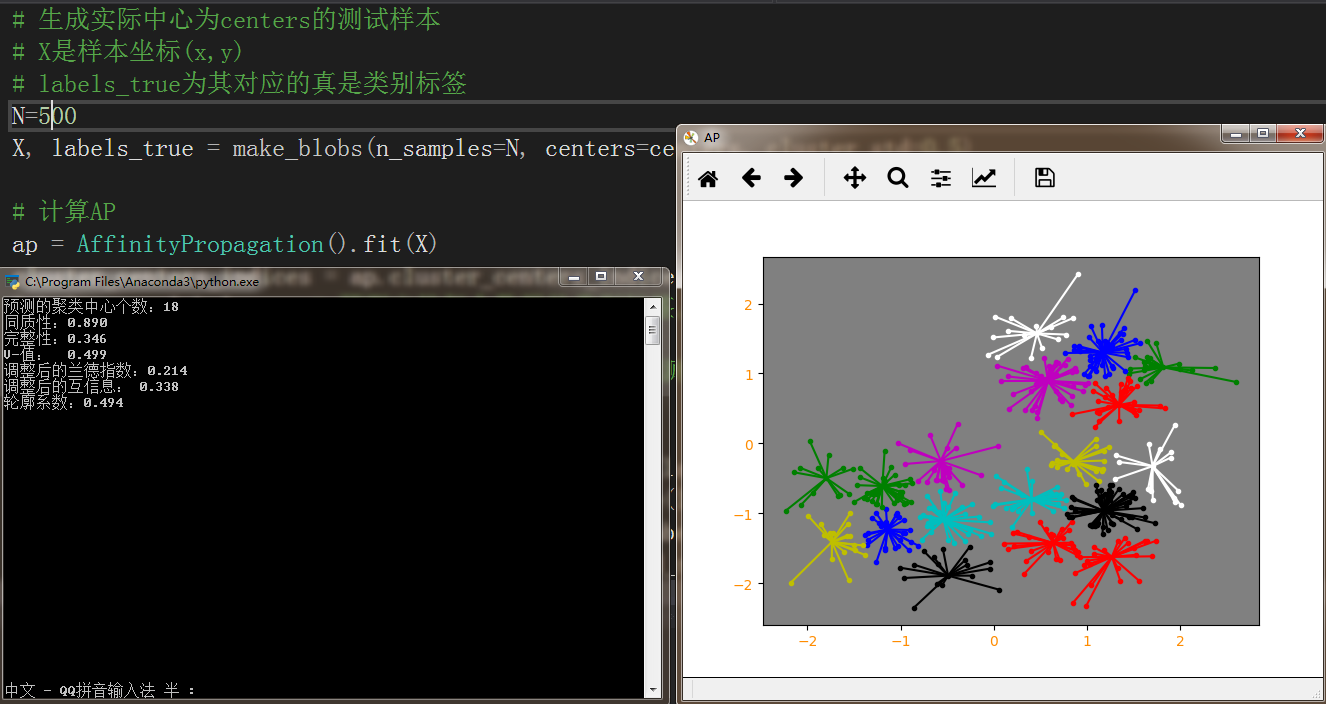Click the make_blobs code line
The height and width of the screenshot is (704, 1326).
pyautogui.click(x=343, y=149)
